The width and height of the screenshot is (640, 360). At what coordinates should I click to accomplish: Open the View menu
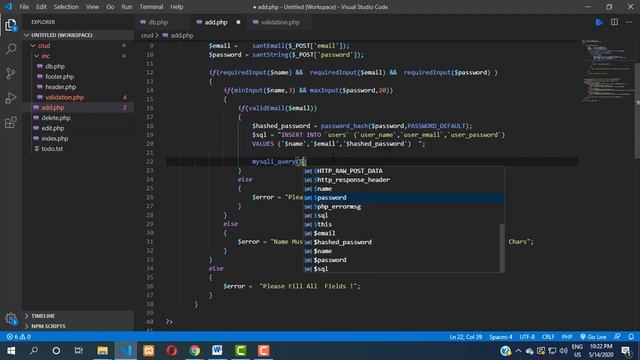pyautogui.click(x=92, y=7)
